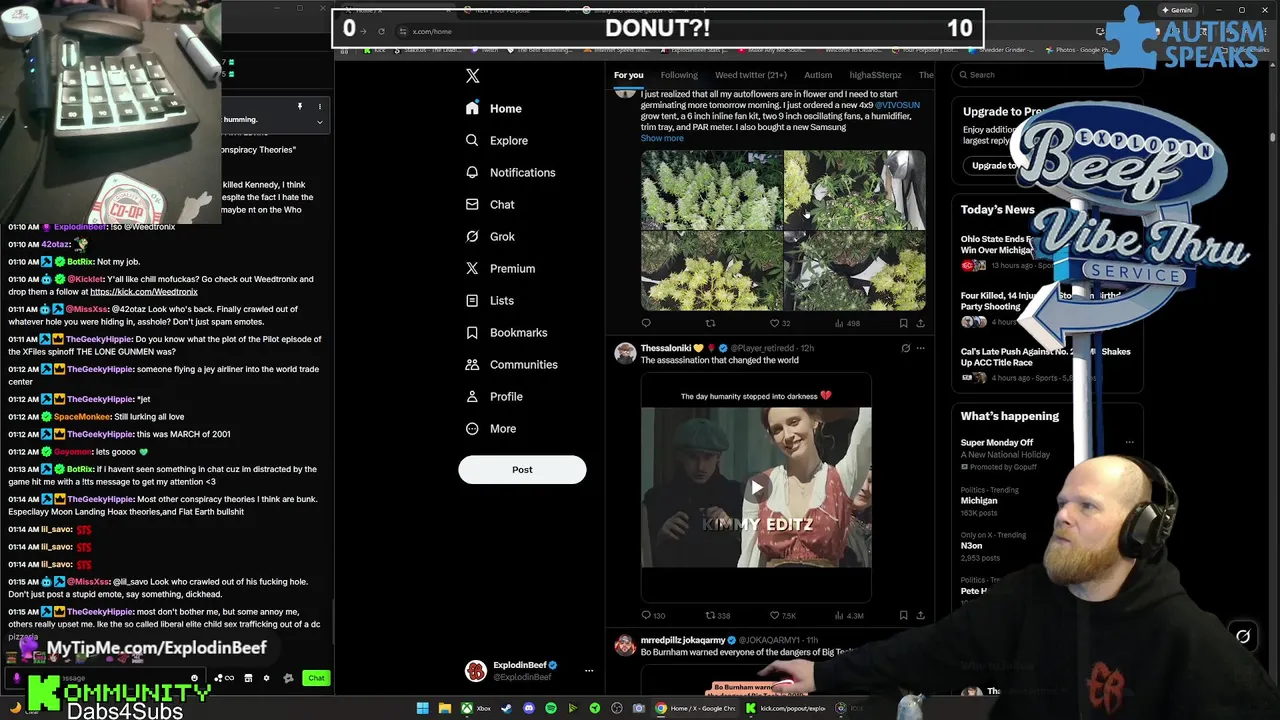Open Communities in the X sidebar
This screenshot has height=720, width=1280.
511,364
